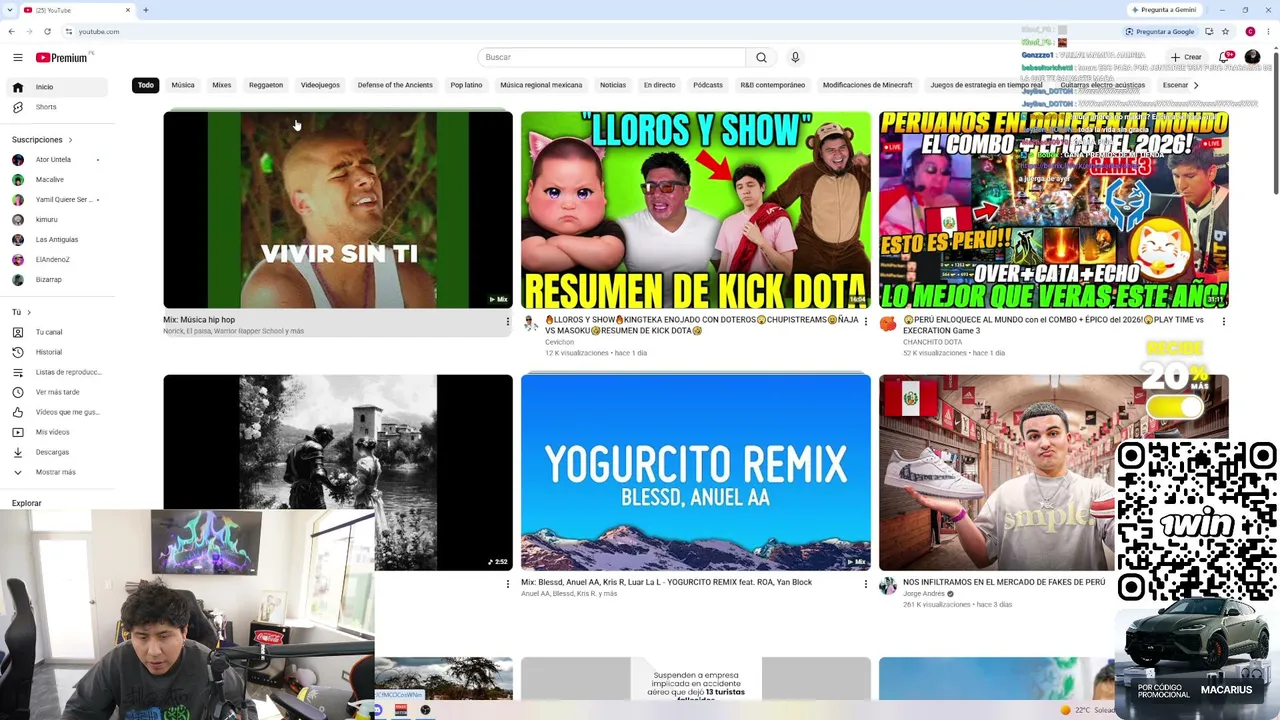This screenshot has width=1280, height=720.
Task: Click the Cevichon channel avatar
Action: (530, 323)
